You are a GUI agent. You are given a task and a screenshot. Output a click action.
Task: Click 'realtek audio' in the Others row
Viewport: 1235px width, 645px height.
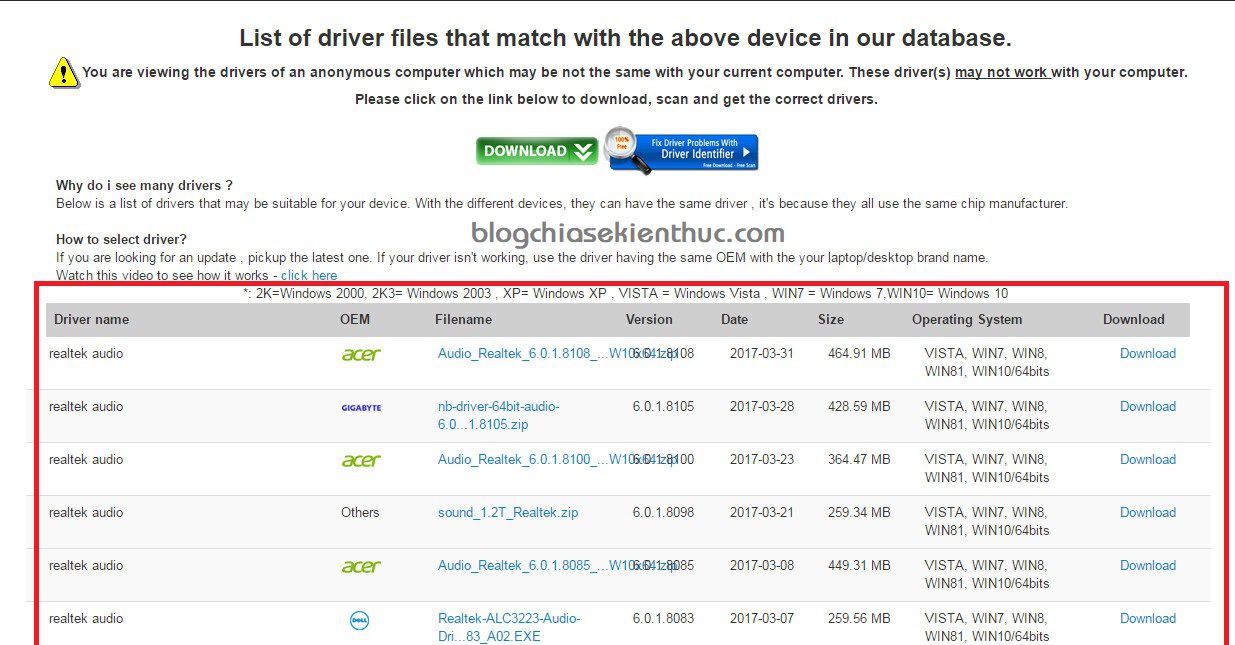(x=86, y=512)
